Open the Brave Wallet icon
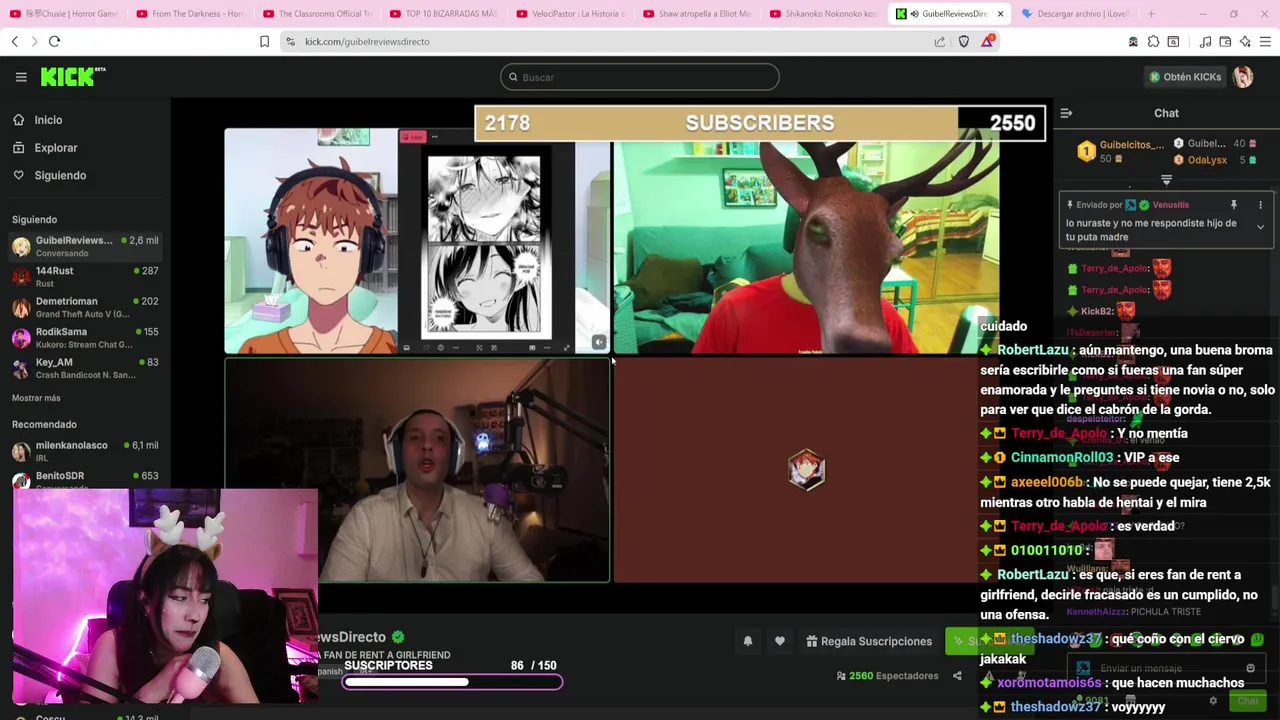1280x720 pixels. click(1225, 41)
